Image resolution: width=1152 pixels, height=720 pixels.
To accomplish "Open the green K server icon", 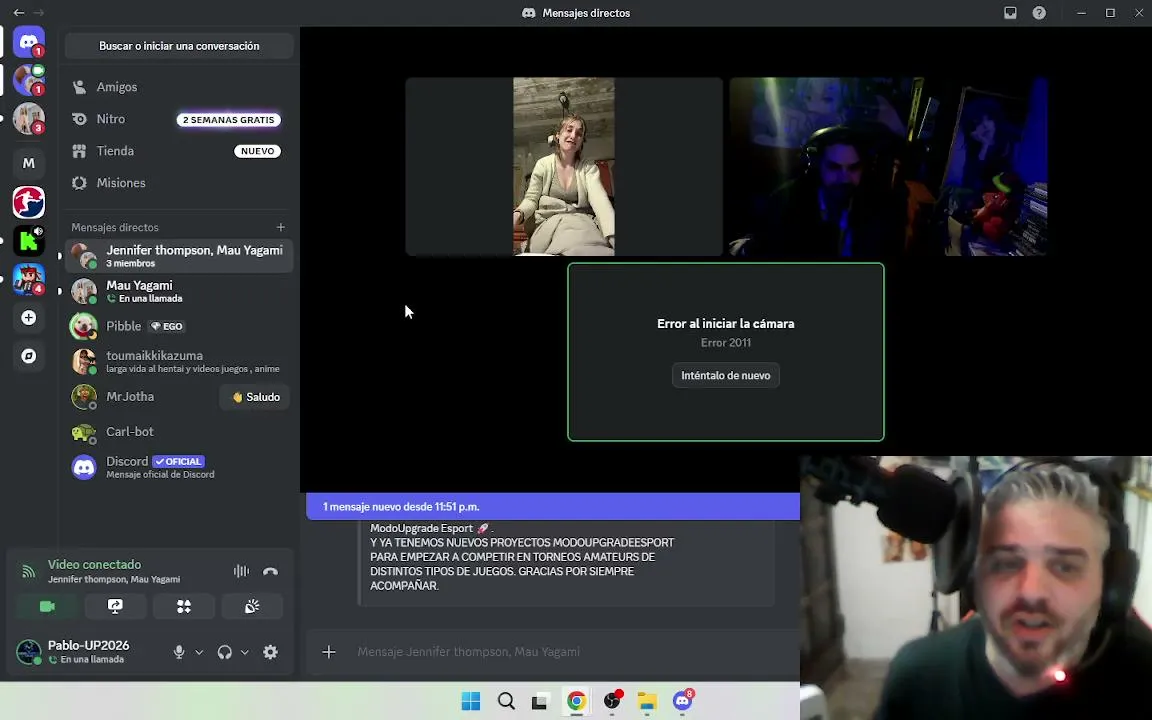I will pyautogui.click(x=29, y=240).
